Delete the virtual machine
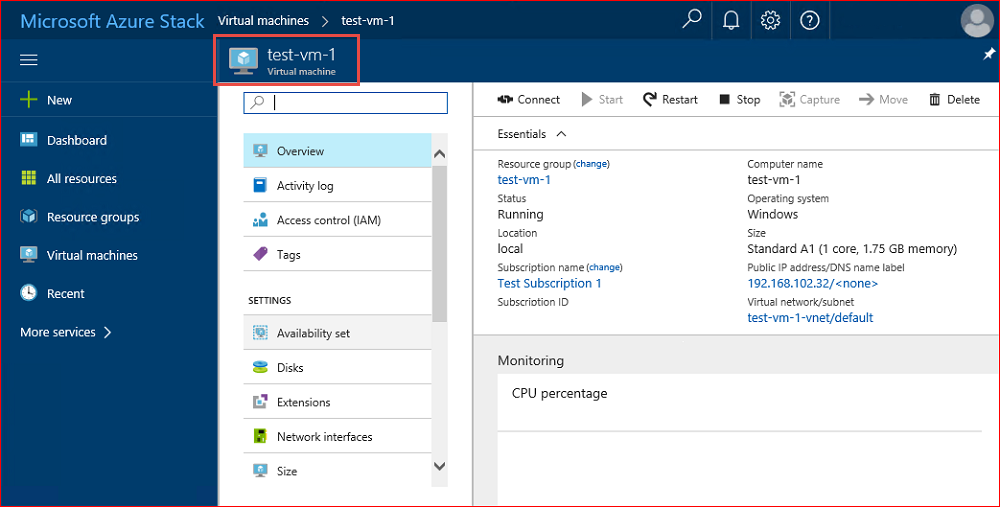The width and height of the screenshot is (1000, 507). coord(954,99)
